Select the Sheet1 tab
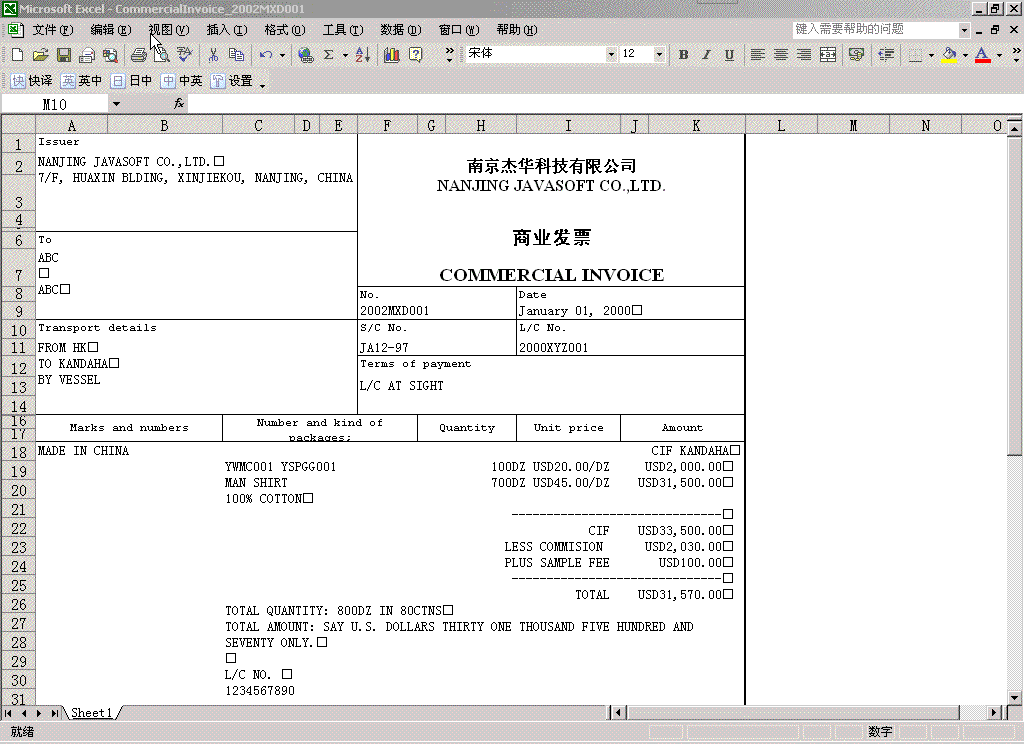The height and width of the screenshot is (744, 1024). pyautogui.click(x=91, y=713)
